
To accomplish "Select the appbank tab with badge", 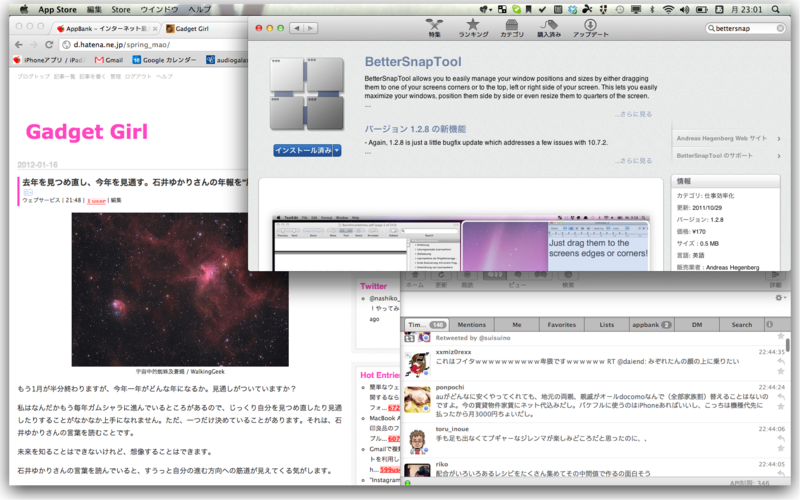I will click(652, 324).
